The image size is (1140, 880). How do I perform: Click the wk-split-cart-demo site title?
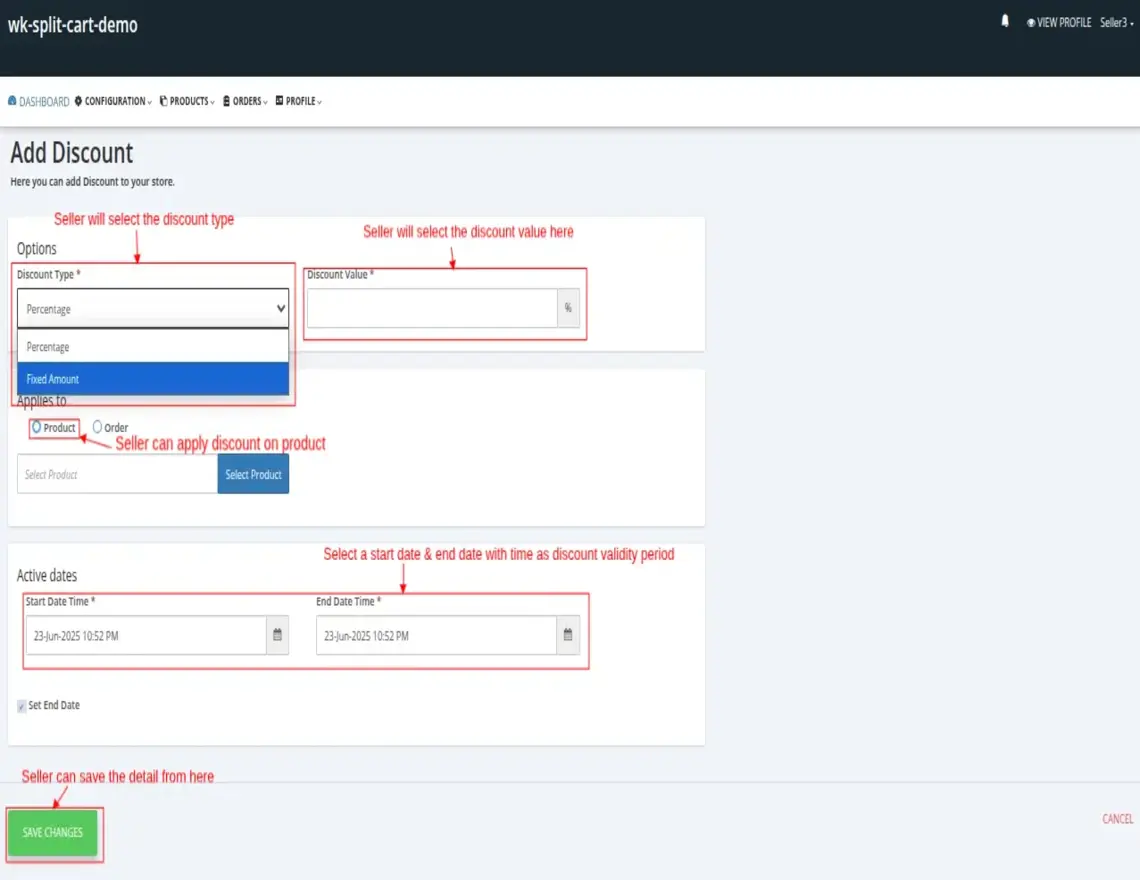pyautogui.click(x=73, y=25)
